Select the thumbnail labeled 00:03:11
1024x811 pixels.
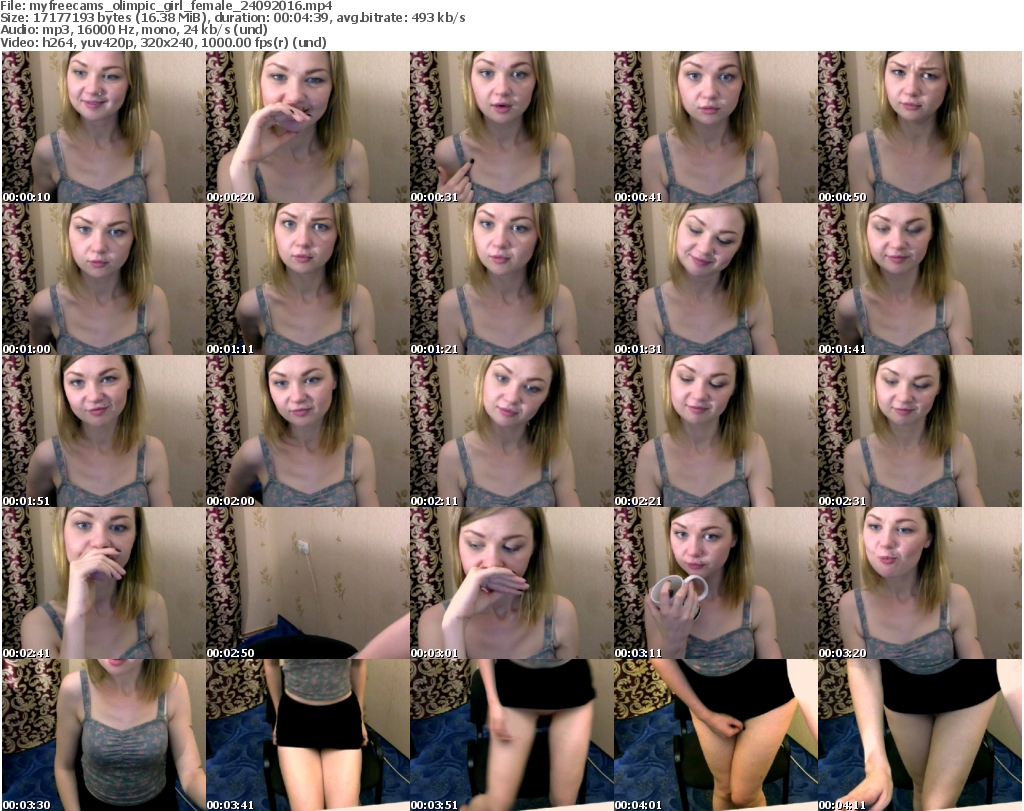click(715, 583)
